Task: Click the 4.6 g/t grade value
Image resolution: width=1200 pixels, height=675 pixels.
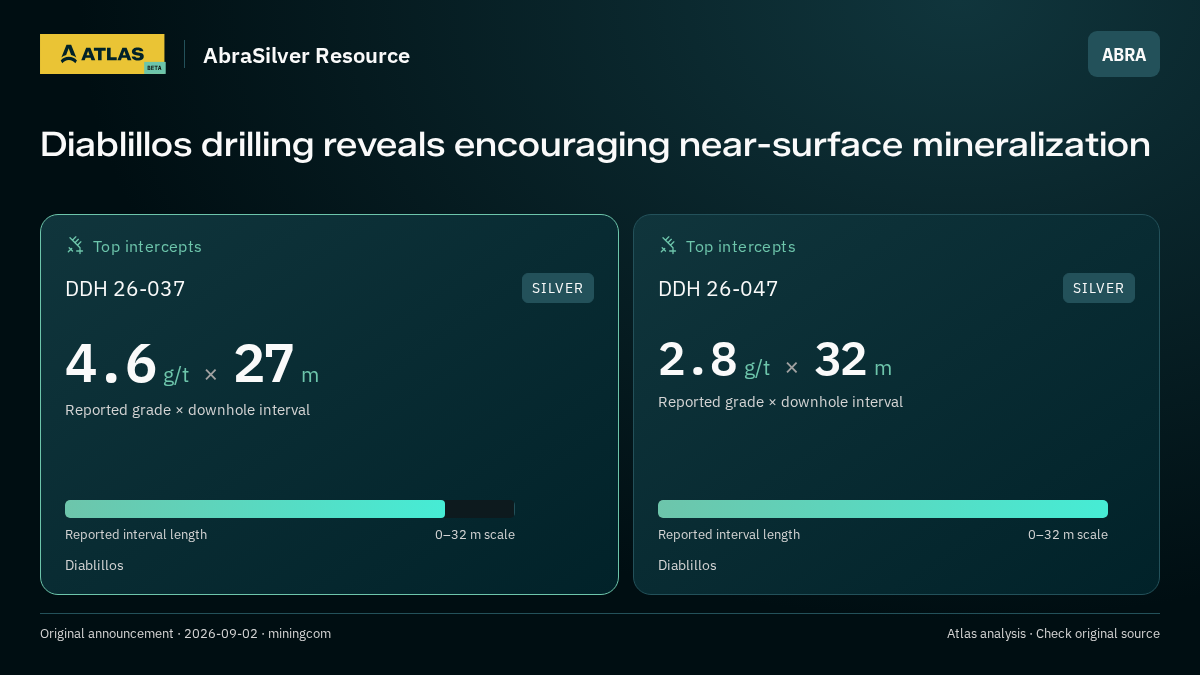Action: (127, 364)
